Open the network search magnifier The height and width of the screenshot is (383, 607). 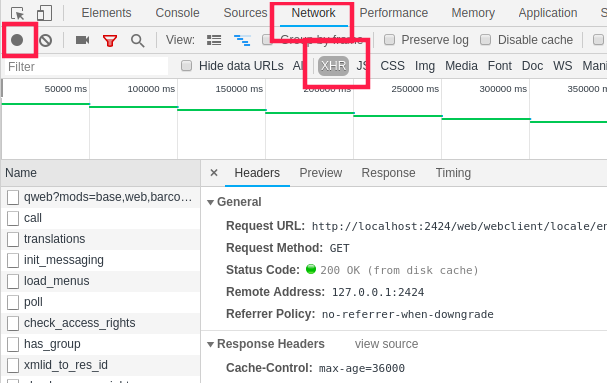(x=137, y=40)
